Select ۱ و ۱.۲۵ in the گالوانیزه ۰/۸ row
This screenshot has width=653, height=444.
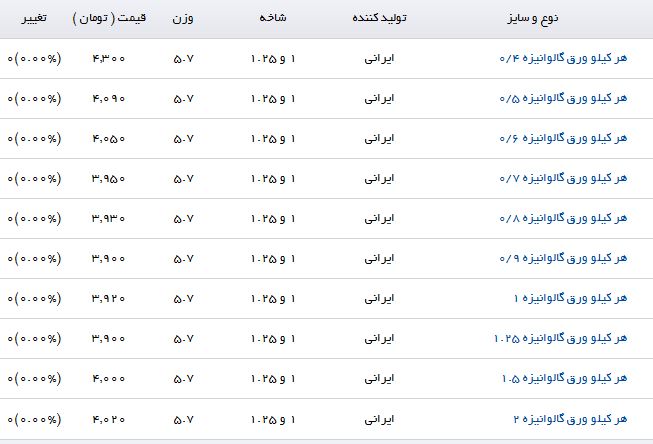pos(273,219)
